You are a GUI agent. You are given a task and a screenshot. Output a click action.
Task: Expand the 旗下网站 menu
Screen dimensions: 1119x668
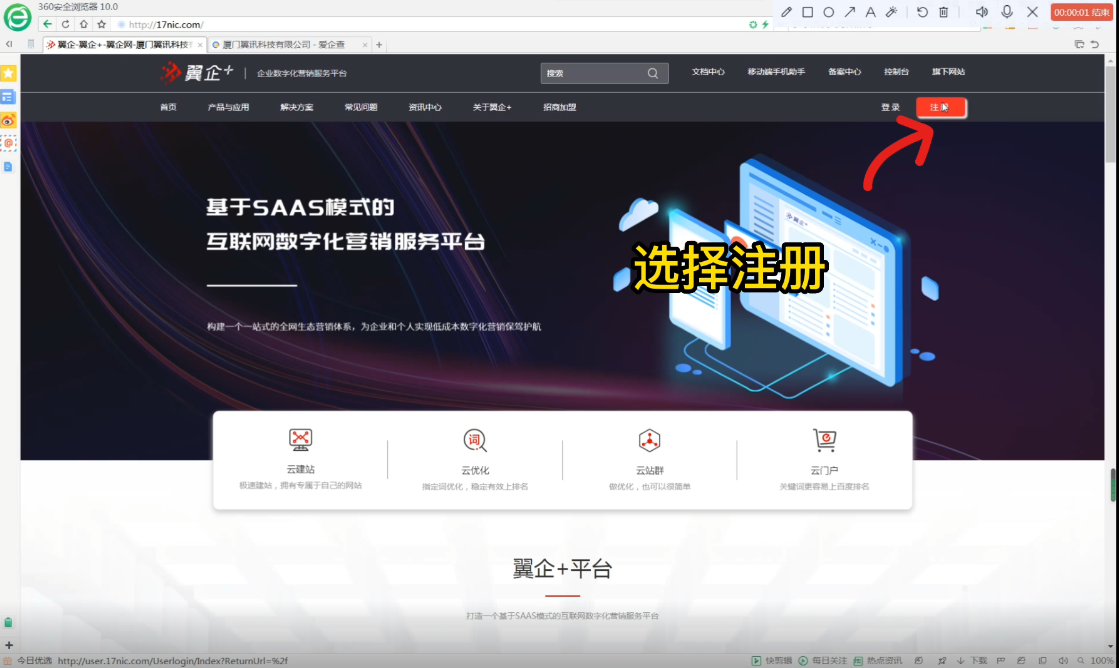point(948,72)
